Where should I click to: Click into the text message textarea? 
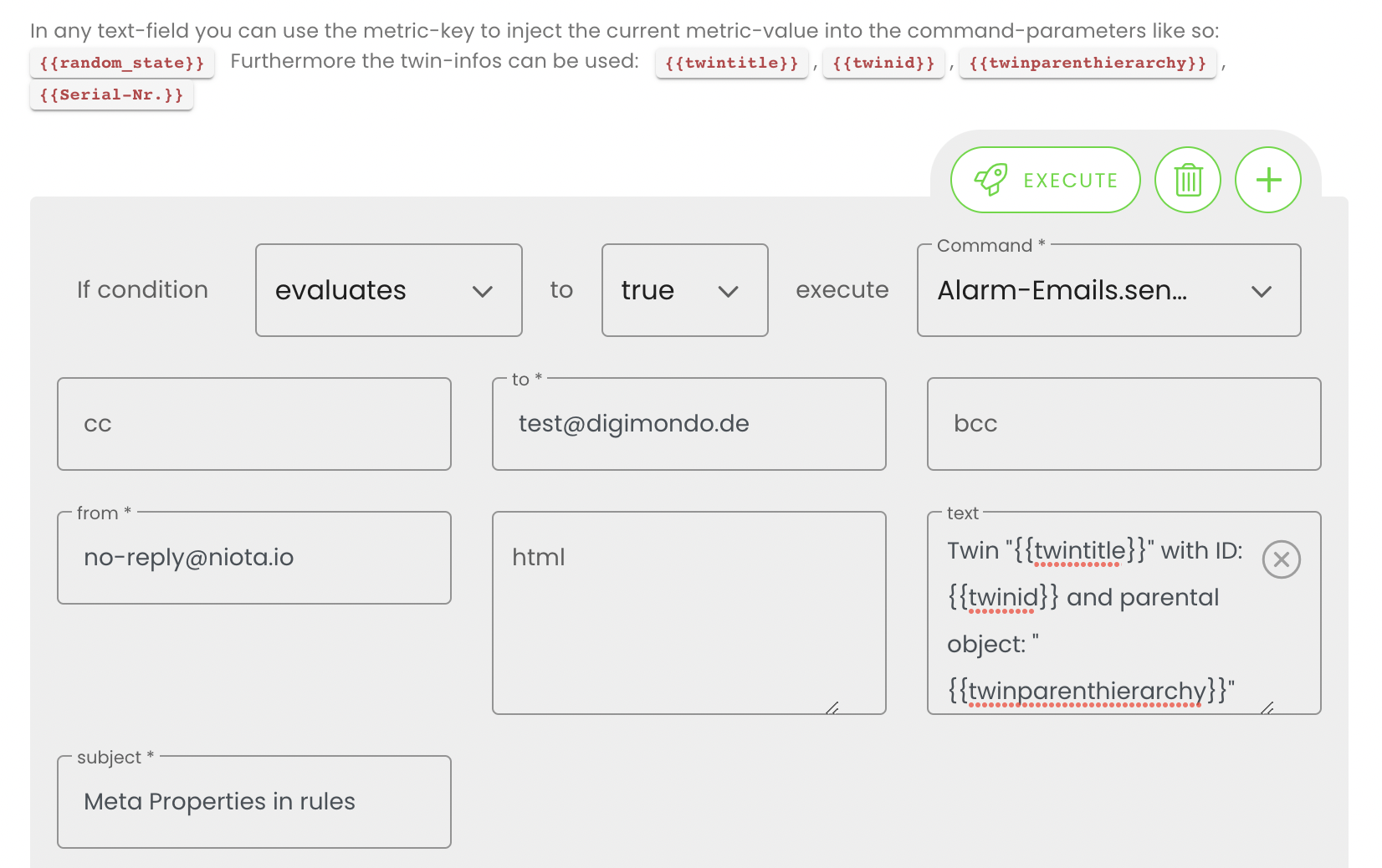1096,620
